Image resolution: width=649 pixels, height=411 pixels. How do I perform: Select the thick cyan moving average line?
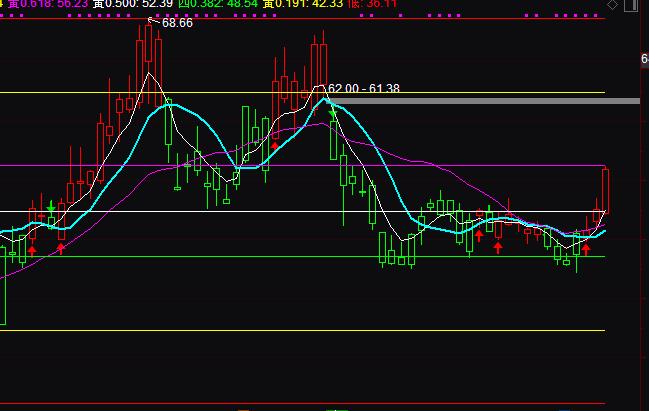pos(170,103)
